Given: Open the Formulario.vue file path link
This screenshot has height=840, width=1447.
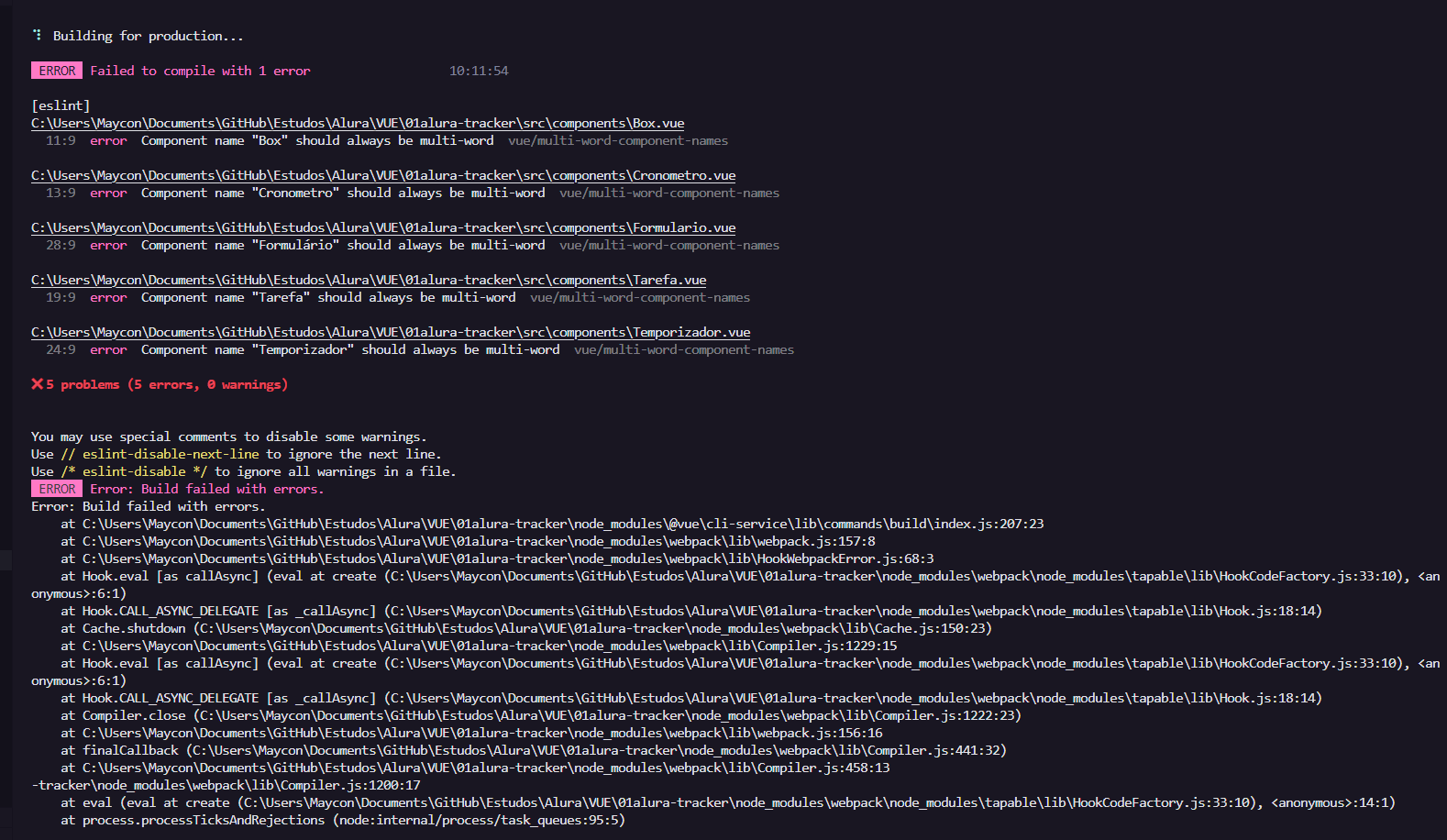Looking at the screenshot, I should tap(383, 227).
